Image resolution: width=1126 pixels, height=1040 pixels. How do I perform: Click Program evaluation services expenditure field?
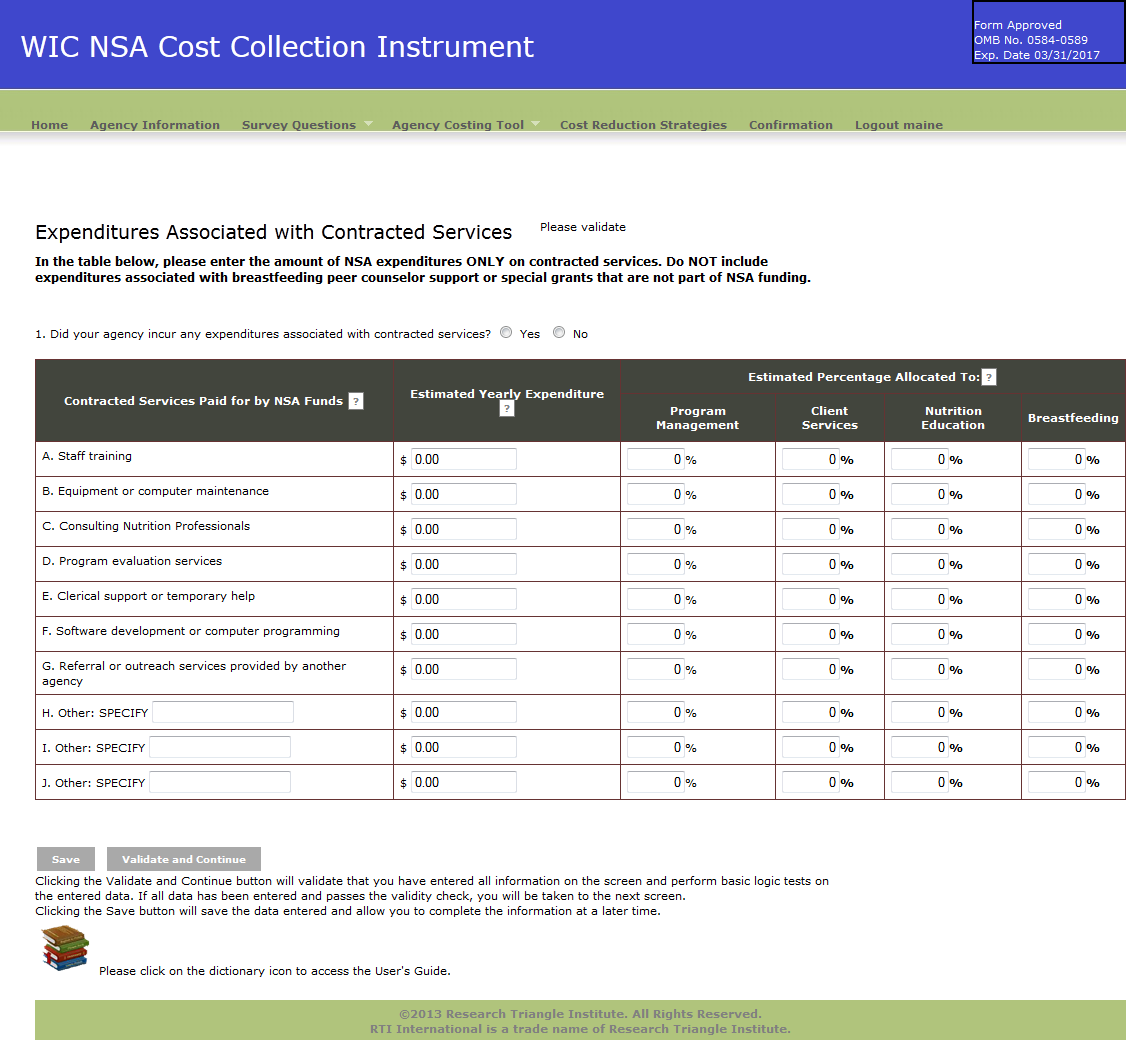(463, 565)
